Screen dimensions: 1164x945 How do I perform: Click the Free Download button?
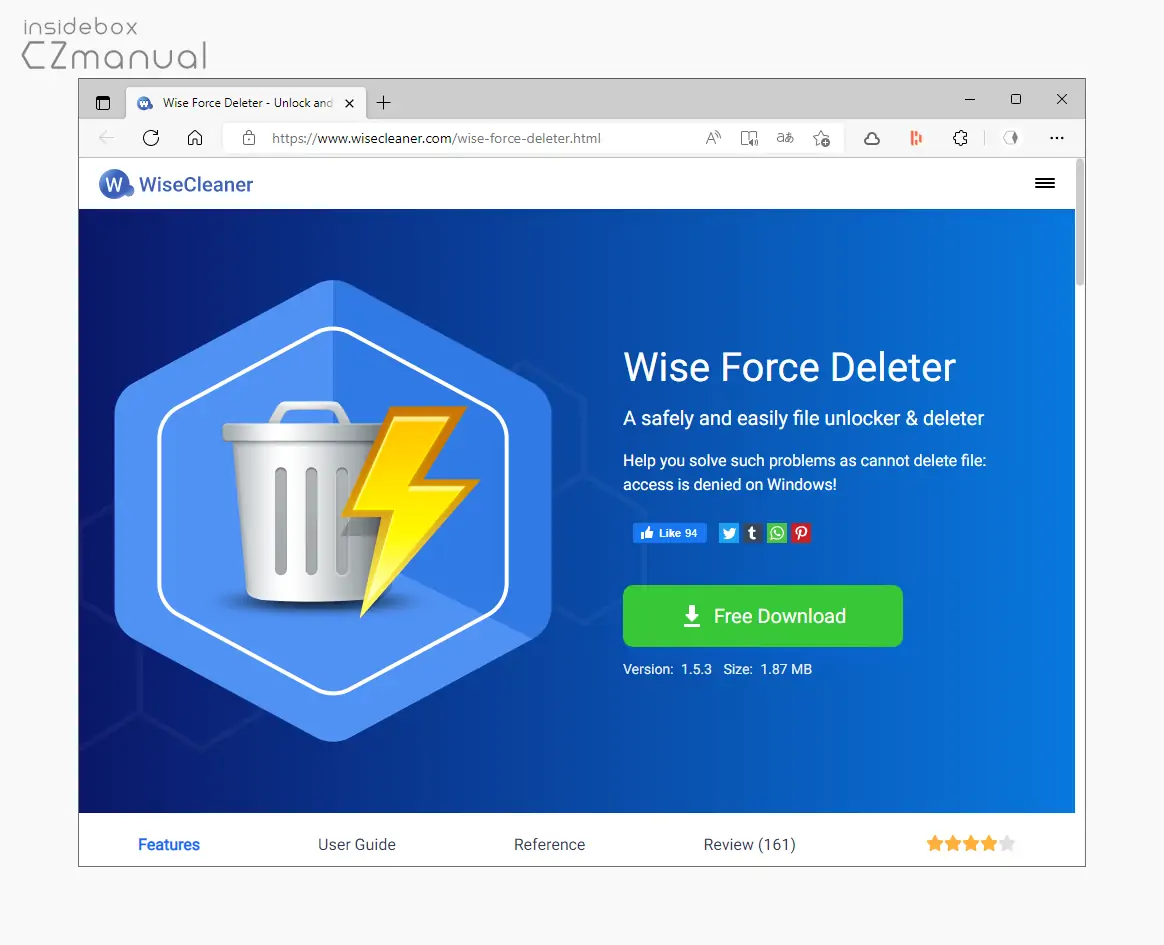[x=762, y=616]
